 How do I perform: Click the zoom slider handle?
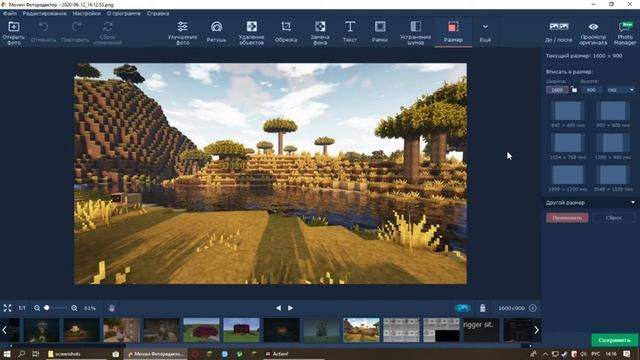coord(47,308)
